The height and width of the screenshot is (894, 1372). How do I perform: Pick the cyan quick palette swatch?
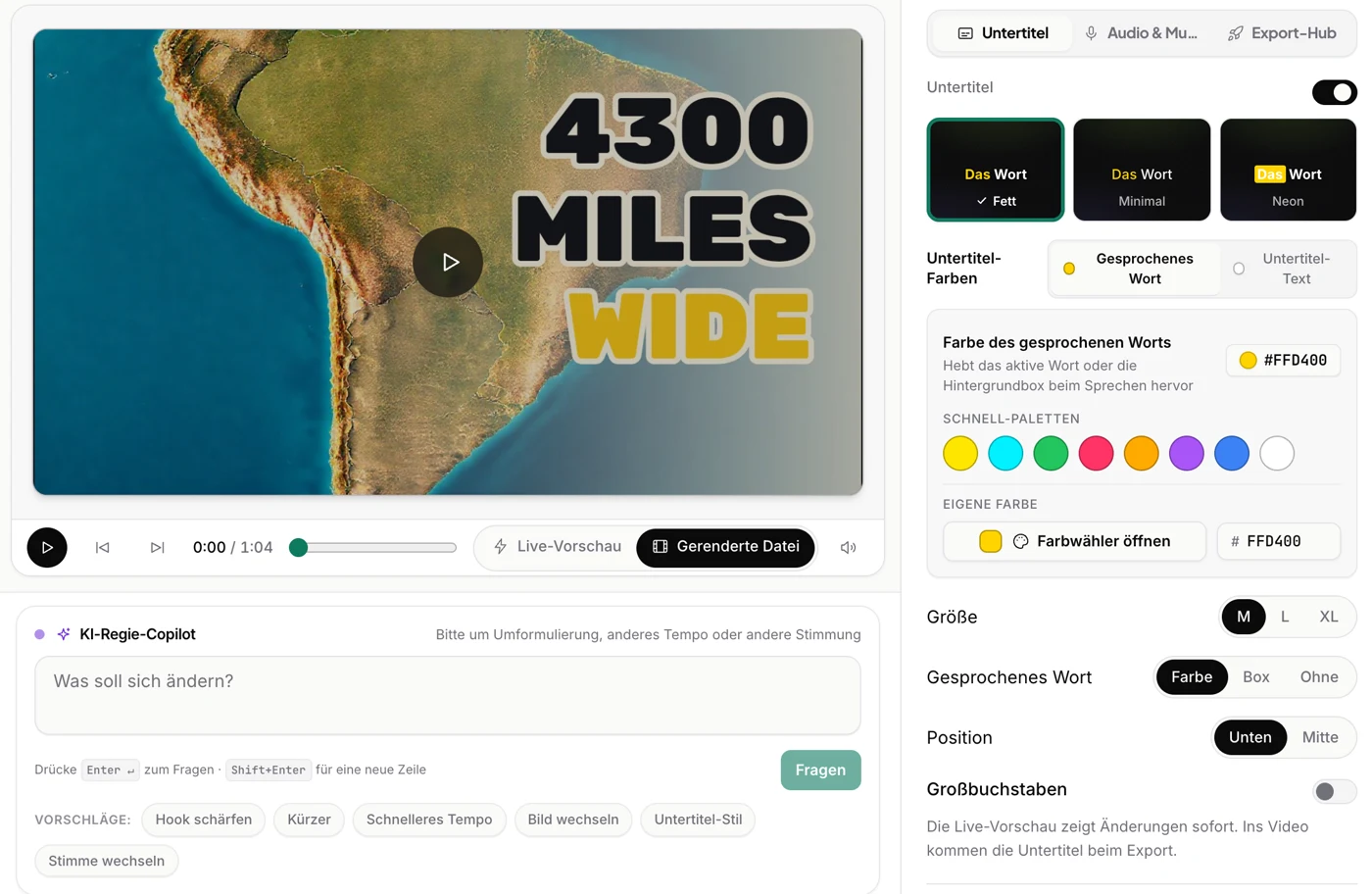tap(1005, 453)
